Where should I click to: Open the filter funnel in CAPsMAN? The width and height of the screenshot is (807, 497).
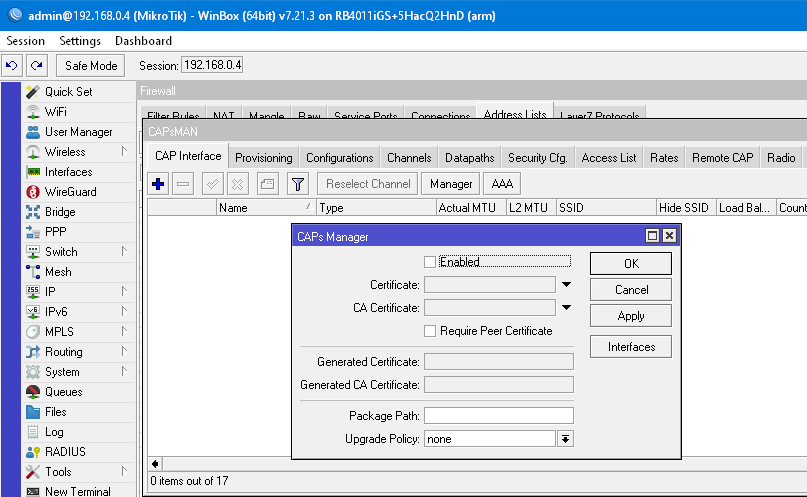[x=297, y=184]
